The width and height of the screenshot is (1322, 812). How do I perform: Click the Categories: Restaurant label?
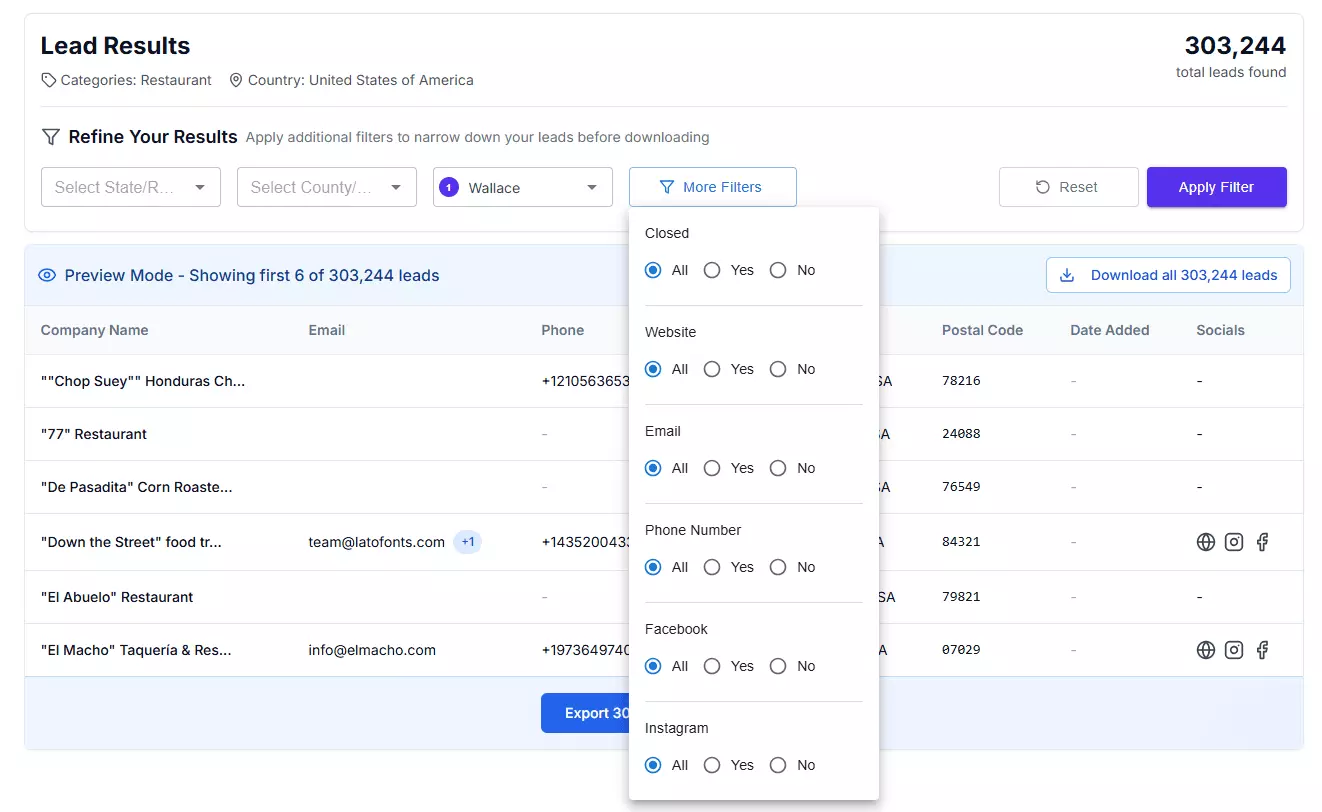tap(136, 80)
